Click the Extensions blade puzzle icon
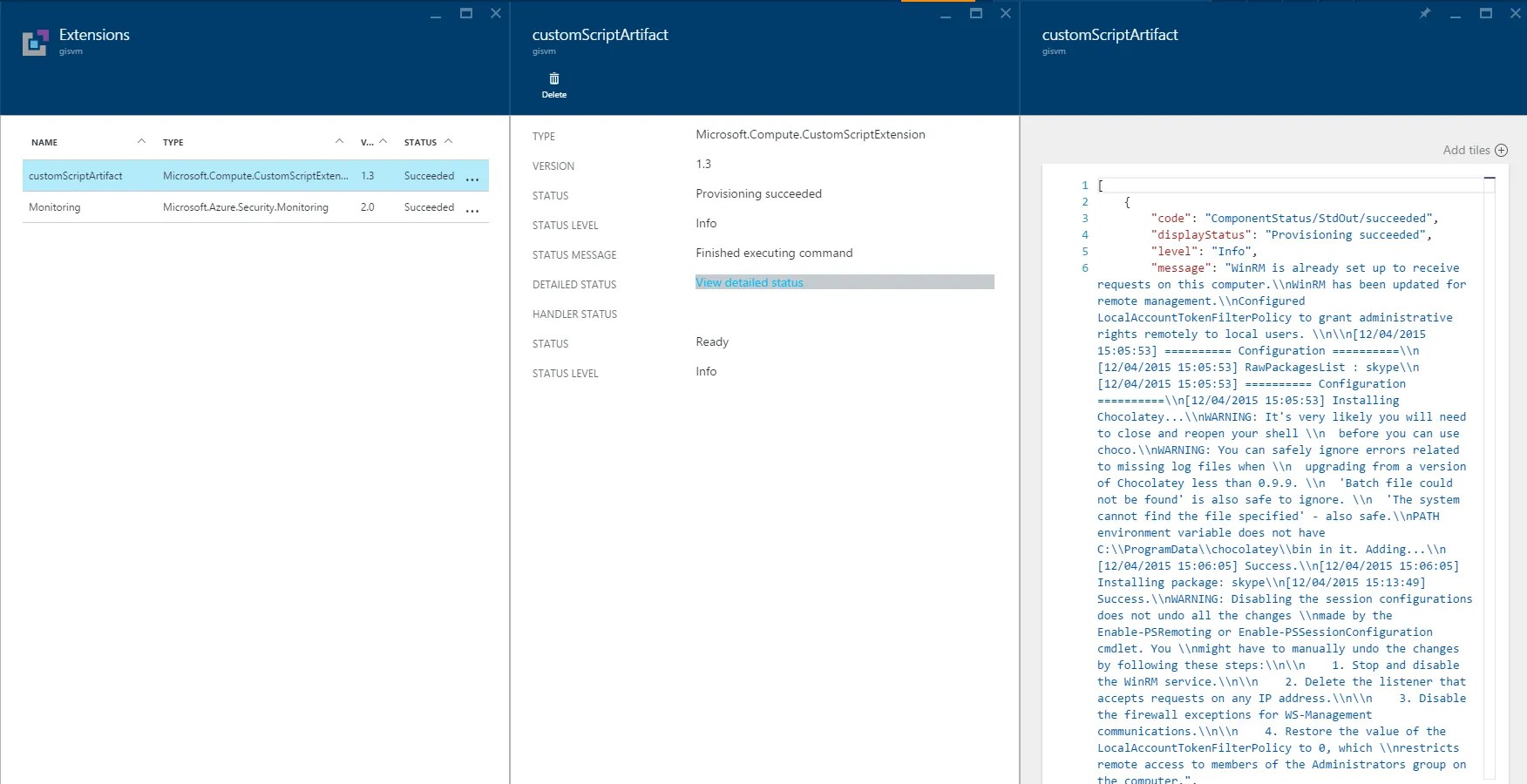 point(36,42)
